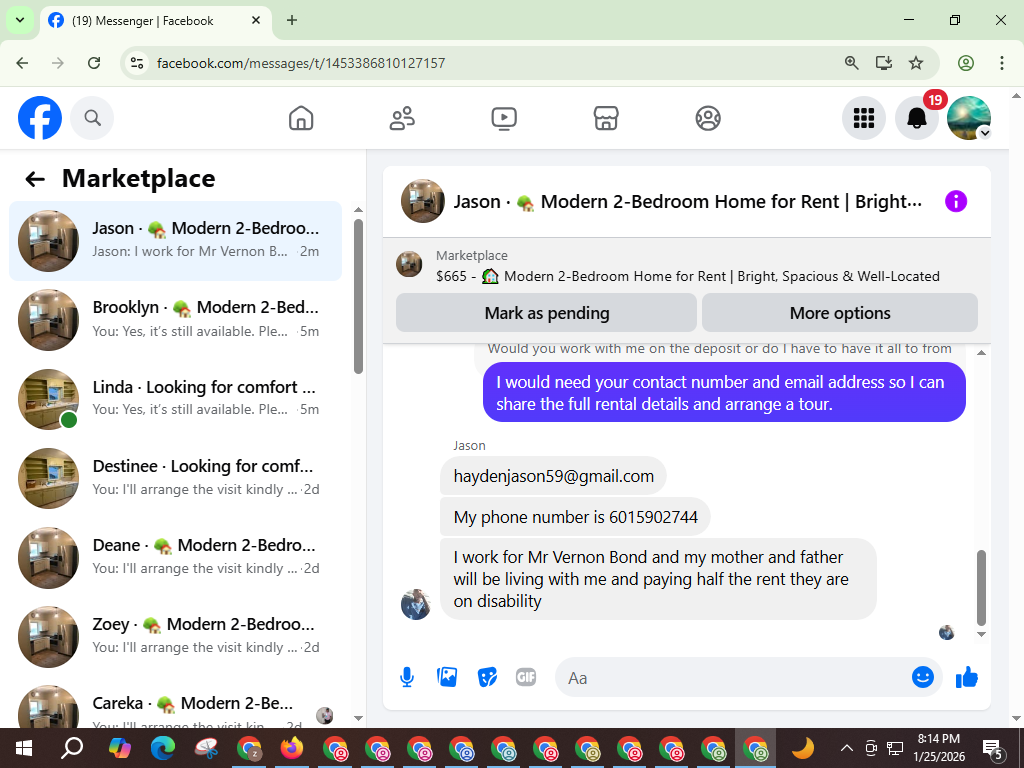This screenshot has width=1024, height=768.
Task: Select the Destinee conversation in list
Action: point(176,478)
